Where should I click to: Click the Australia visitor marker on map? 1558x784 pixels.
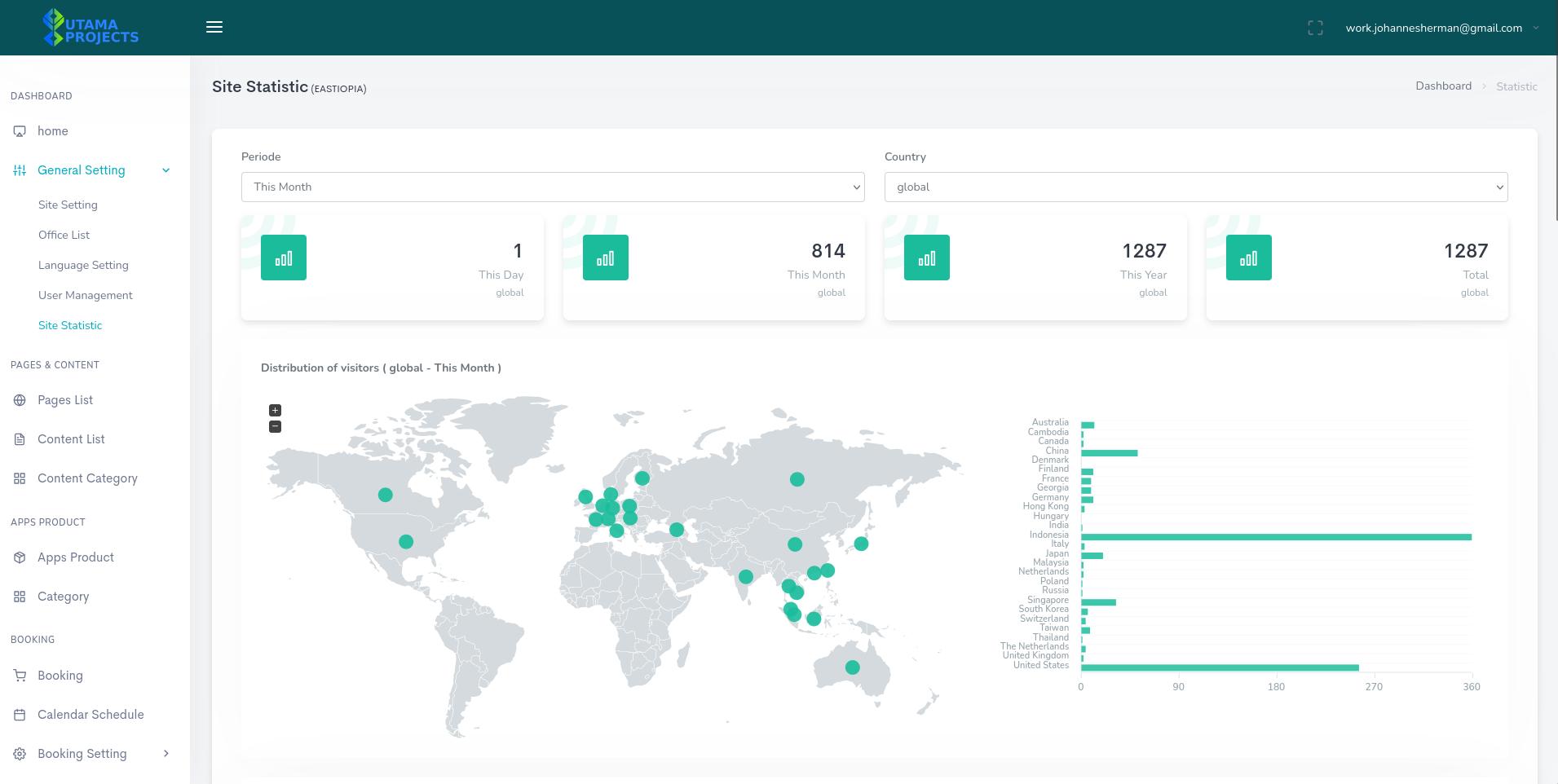click(852, 667)
